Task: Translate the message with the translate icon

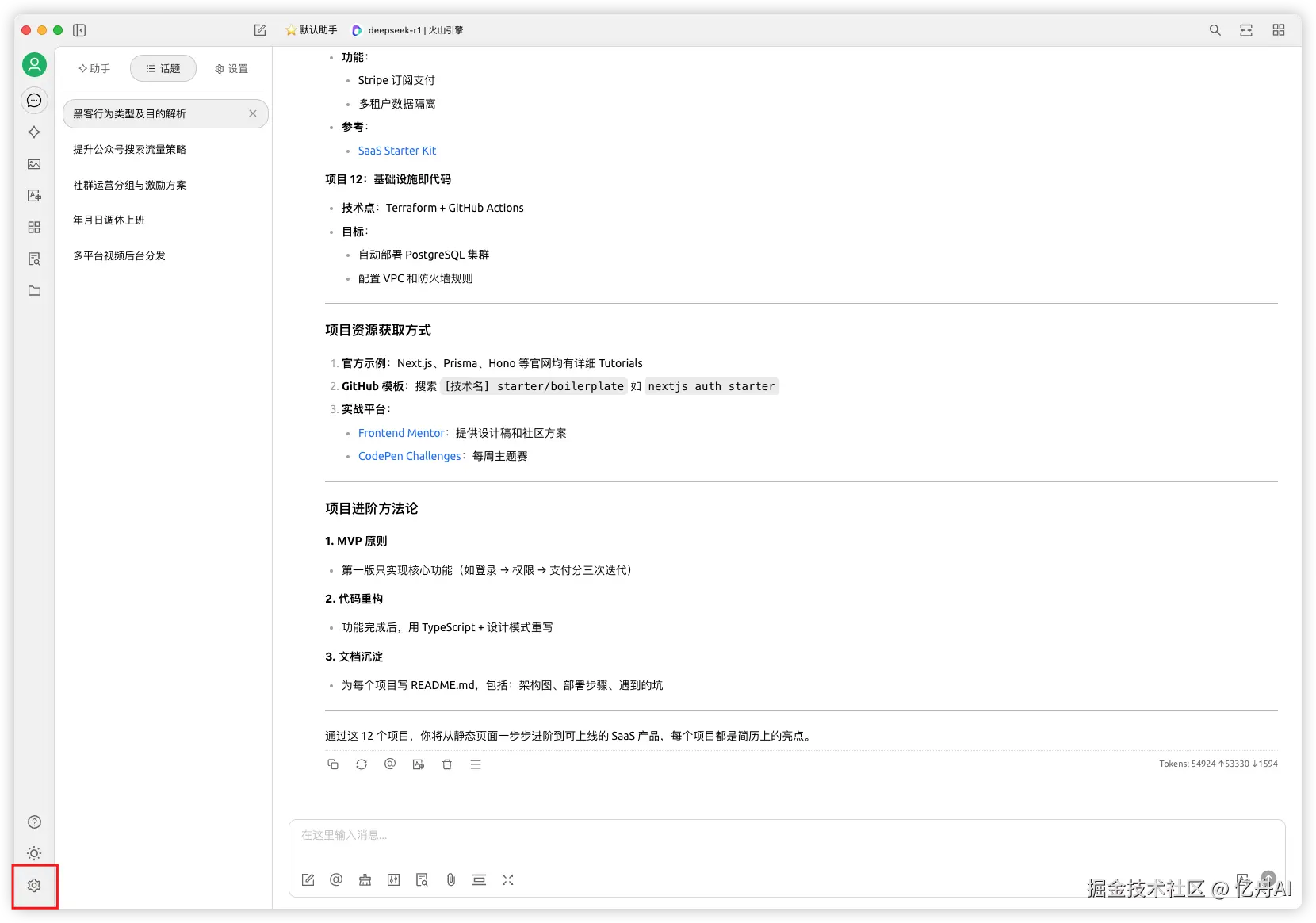Action: pos(419,764)
